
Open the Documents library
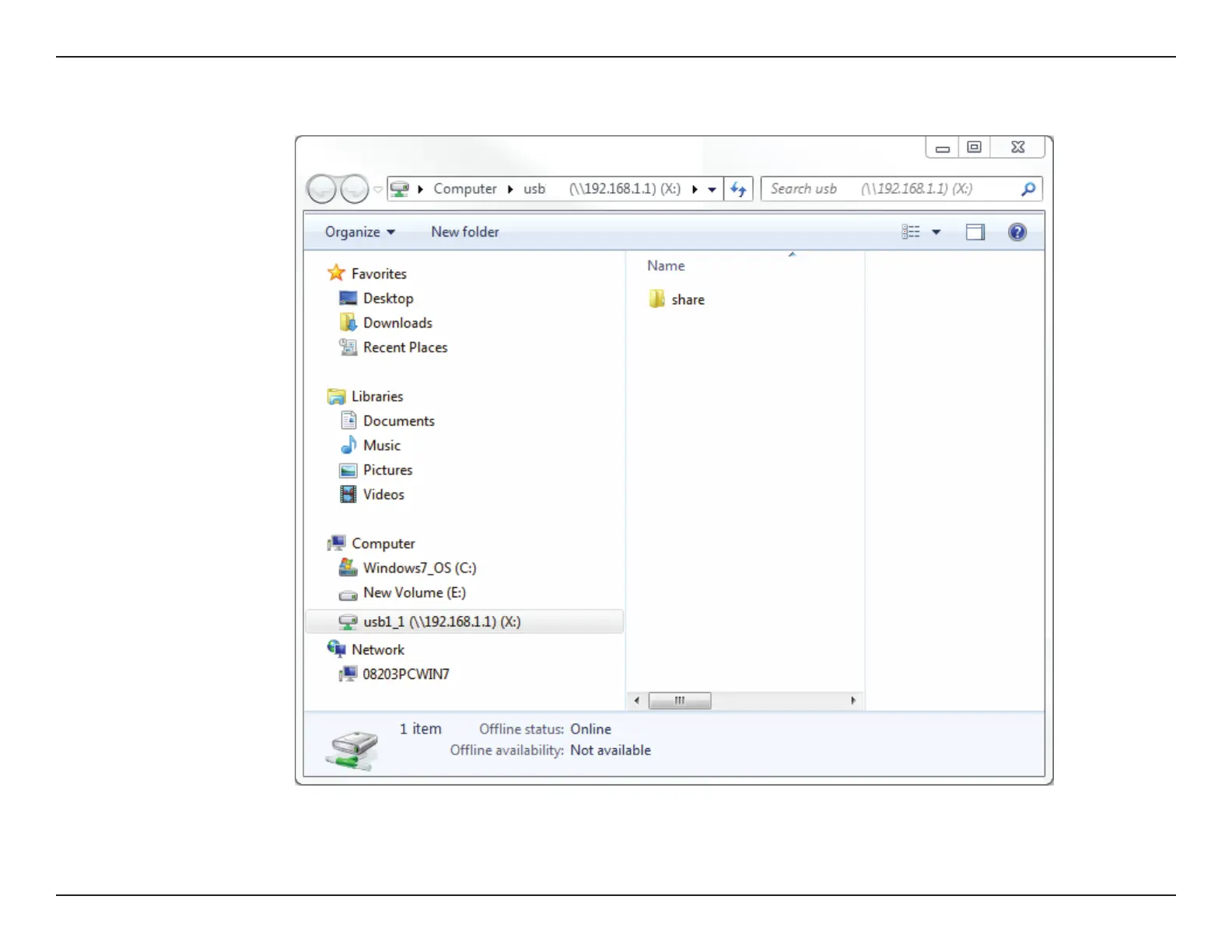399,421
